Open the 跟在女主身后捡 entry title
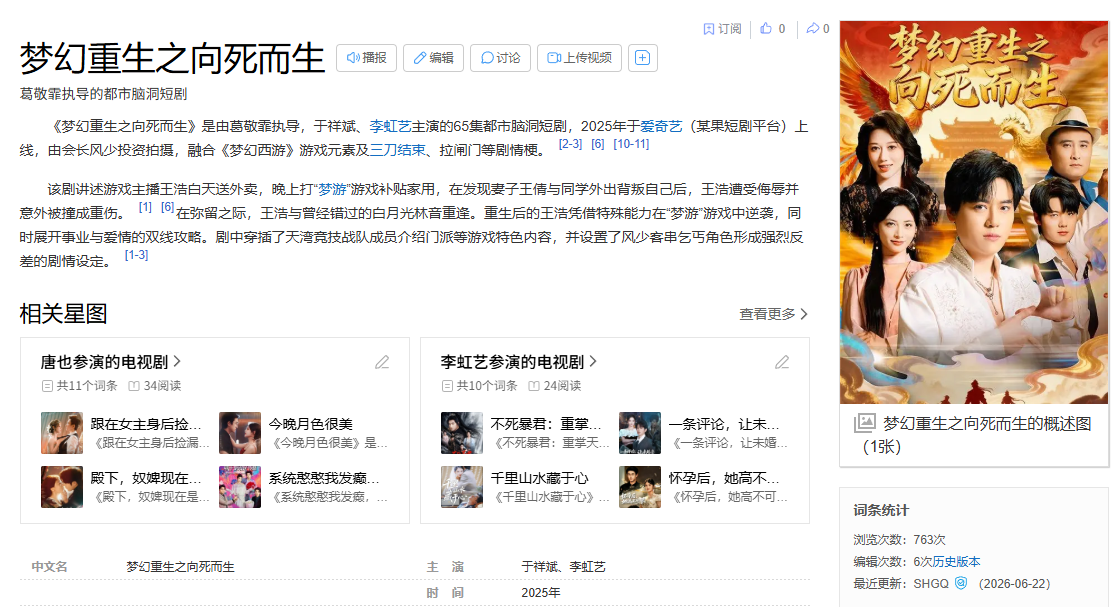1112x607 pixels. tap(146, 424)
